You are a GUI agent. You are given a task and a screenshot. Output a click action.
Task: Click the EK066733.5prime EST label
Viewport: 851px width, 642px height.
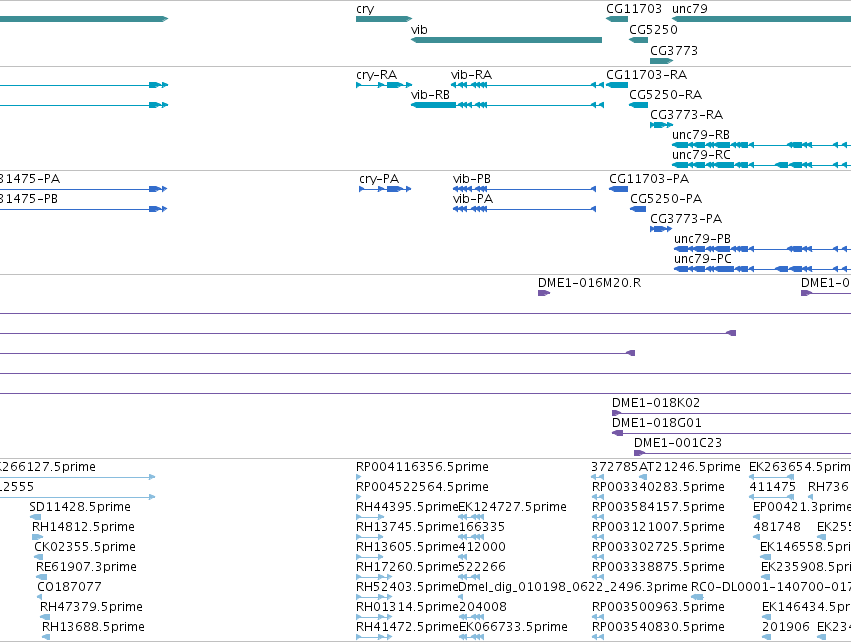click(513, 627)
